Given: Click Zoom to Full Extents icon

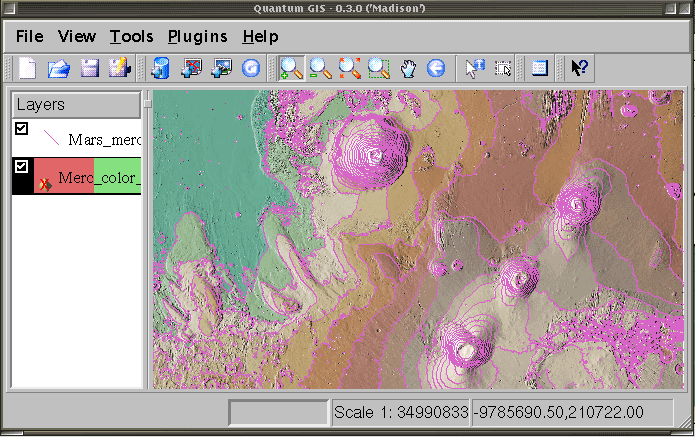Looking at the screenshot, I should point(349,68).
